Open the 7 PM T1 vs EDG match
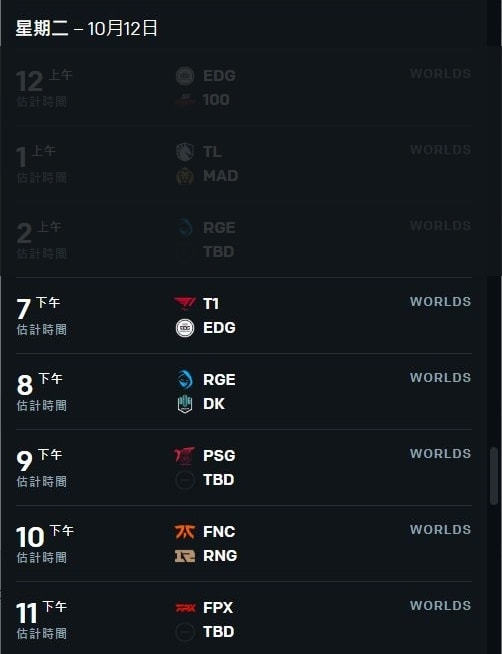 (x=244, y=315)
